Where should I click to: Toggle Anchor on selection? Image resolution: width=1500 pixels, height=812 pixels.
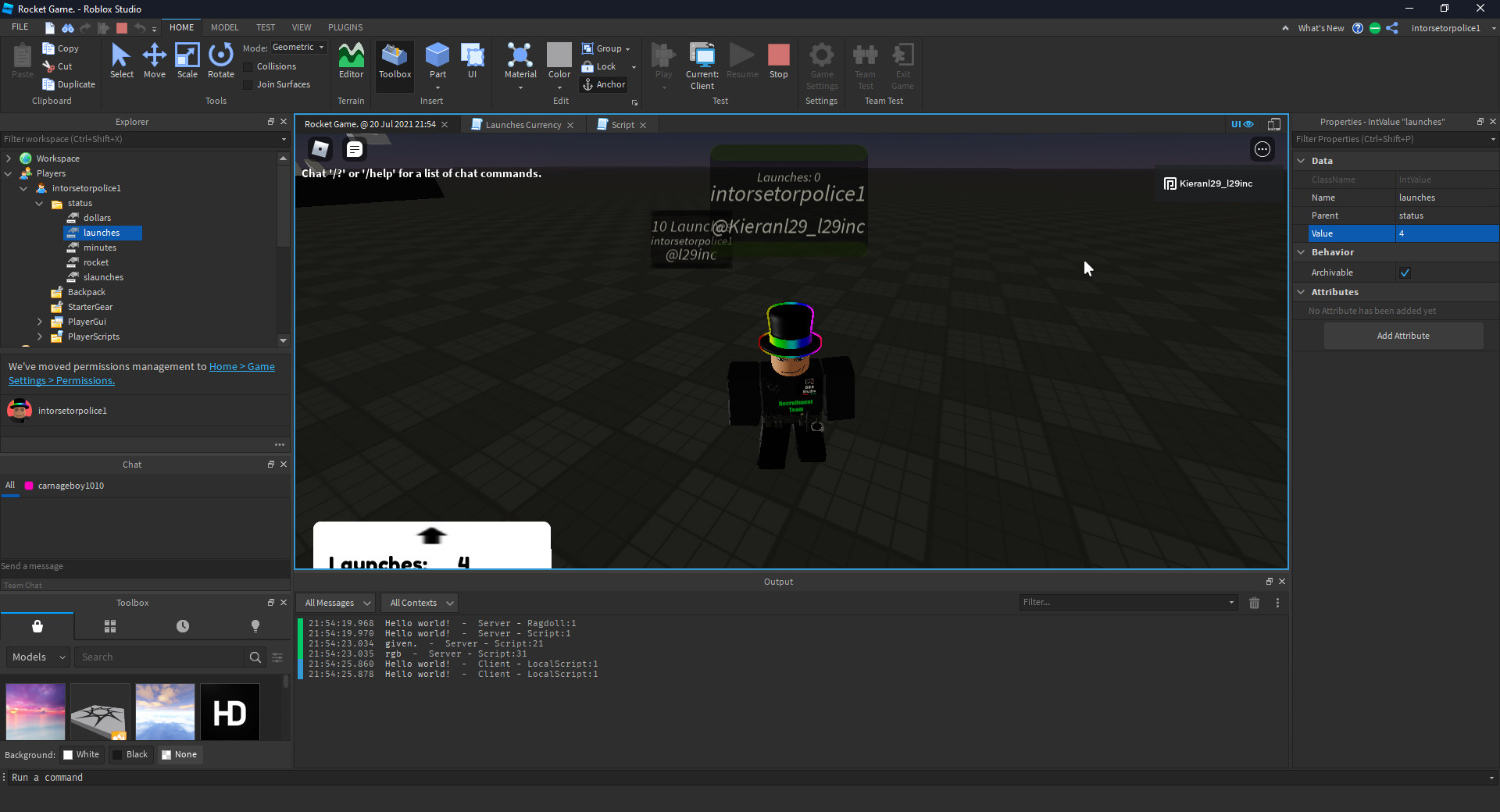click(x=603, y=84)
